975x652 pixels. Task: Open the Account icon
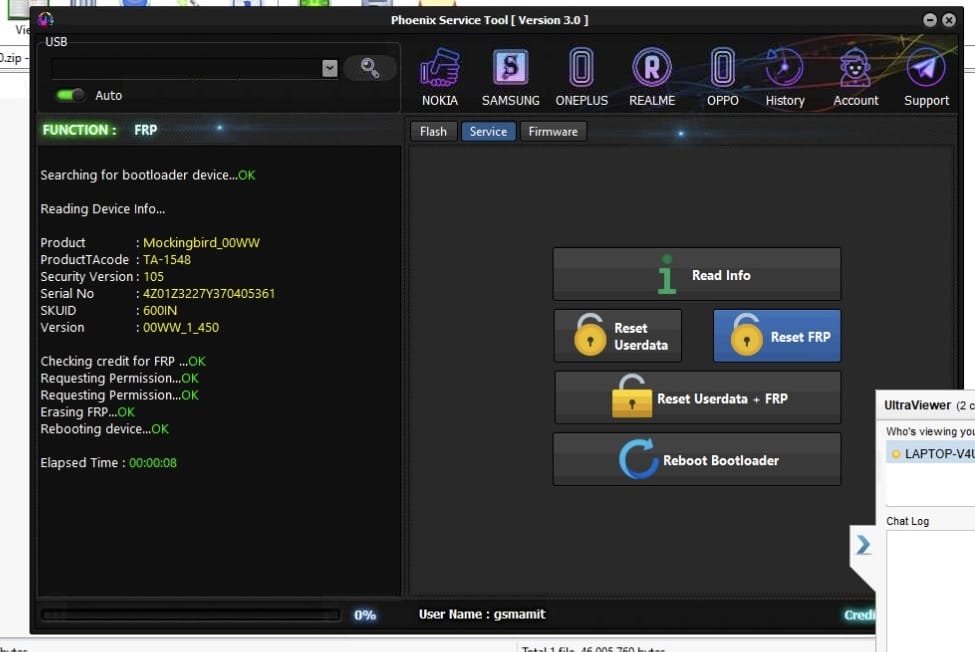[x=855, y=70]
